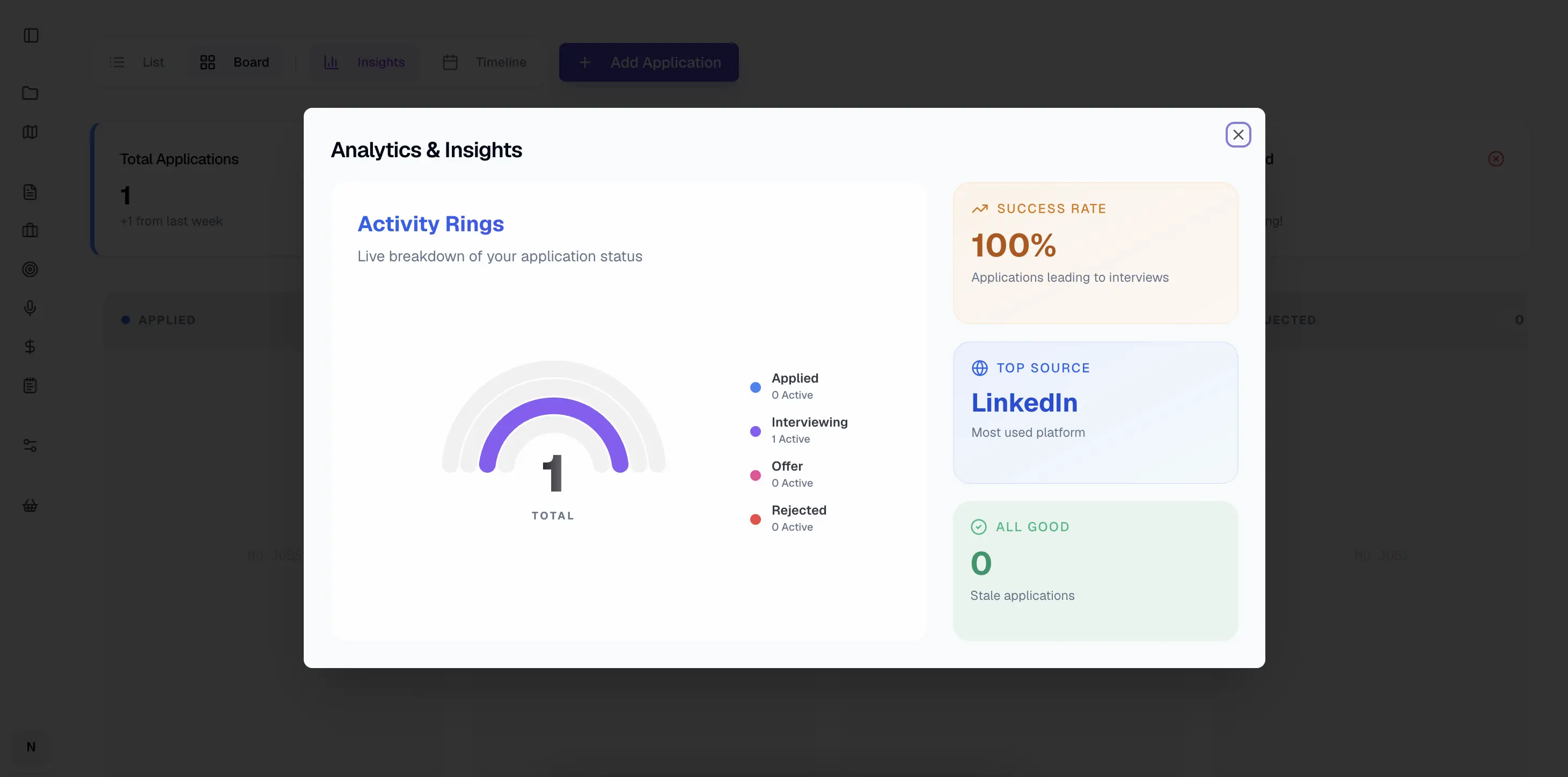The width and height of the screenshot is (1568, 777).
Task: Open the N user avatar
Action: point(31,746)
